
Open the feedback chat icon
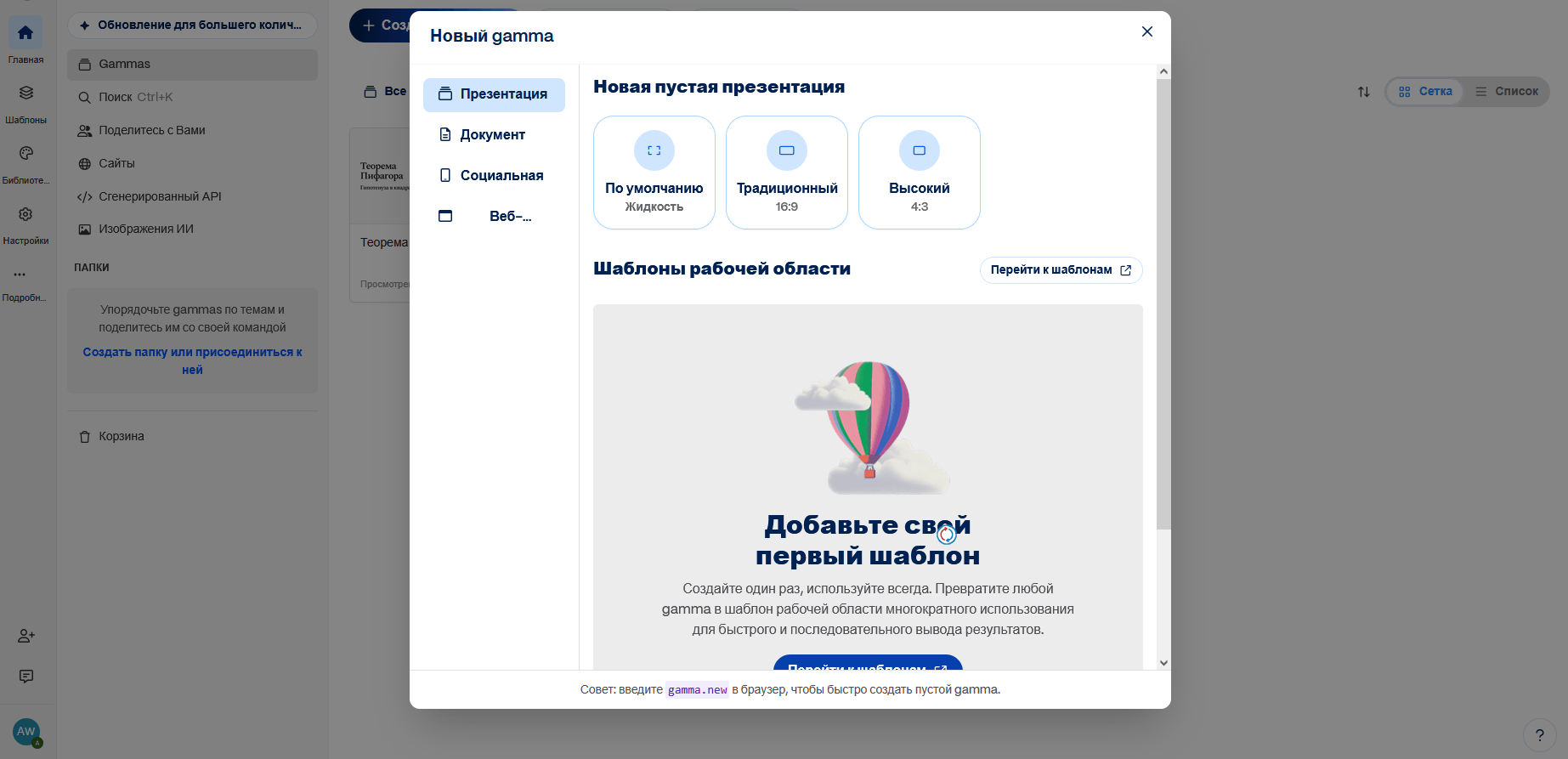tap(26, 677)
